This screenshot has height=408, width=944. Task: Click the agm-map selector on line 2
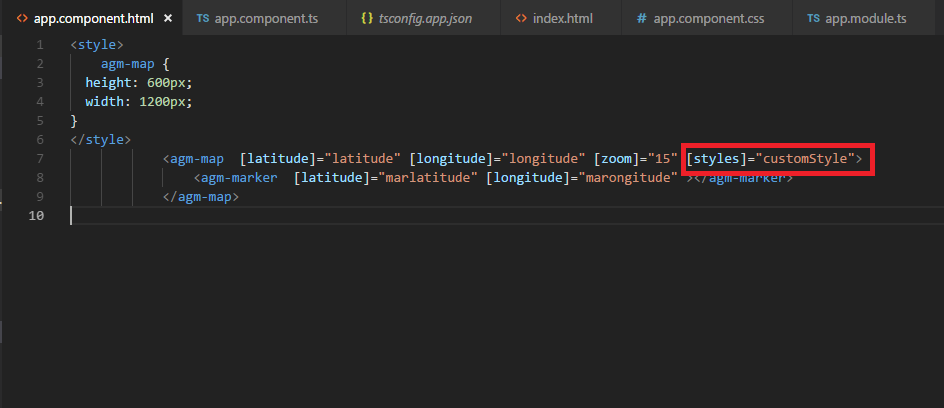pos(128,64)
